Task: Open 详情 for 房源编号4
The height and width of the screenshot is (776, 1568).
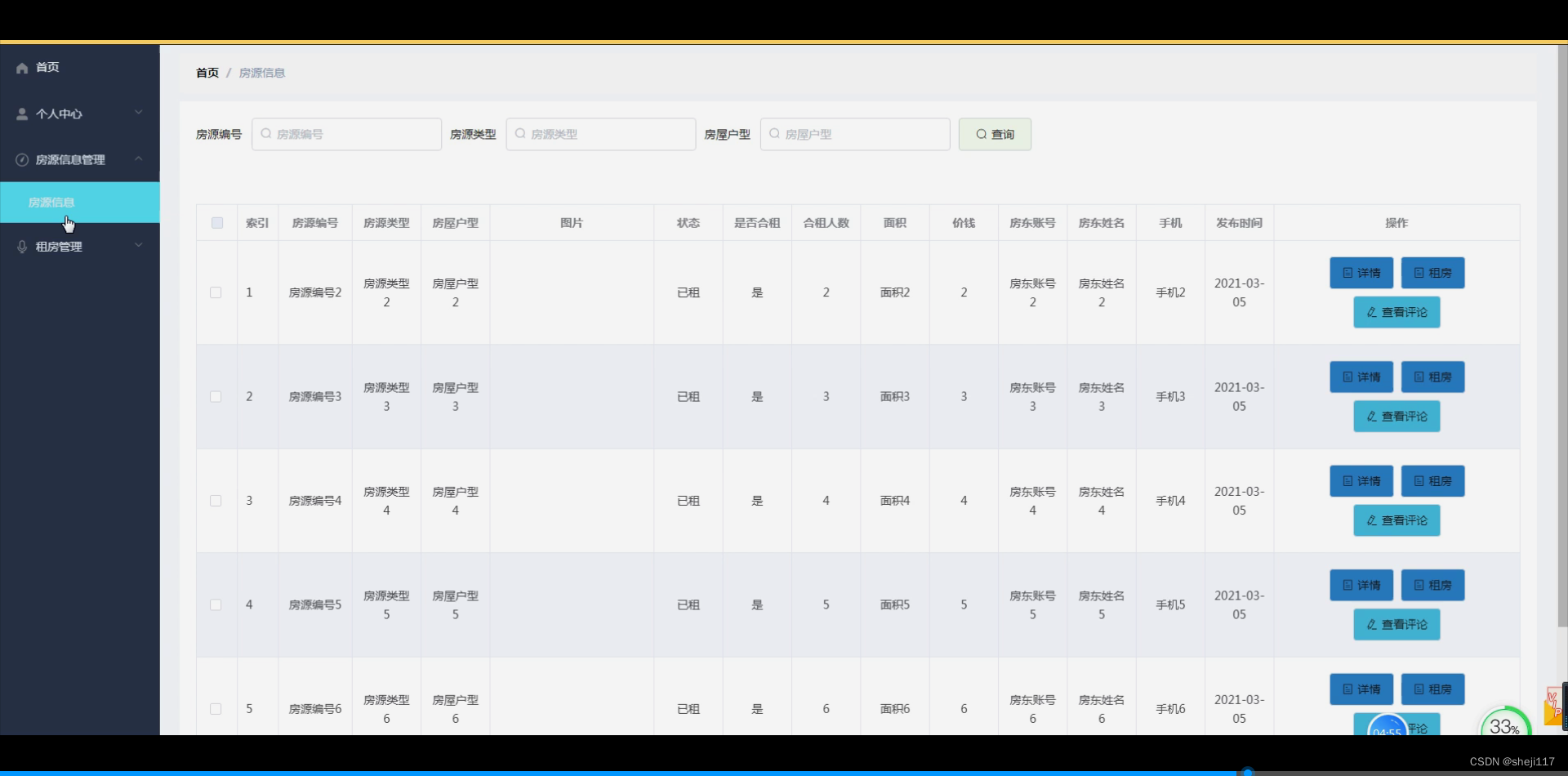Action: pos(1361,481)
